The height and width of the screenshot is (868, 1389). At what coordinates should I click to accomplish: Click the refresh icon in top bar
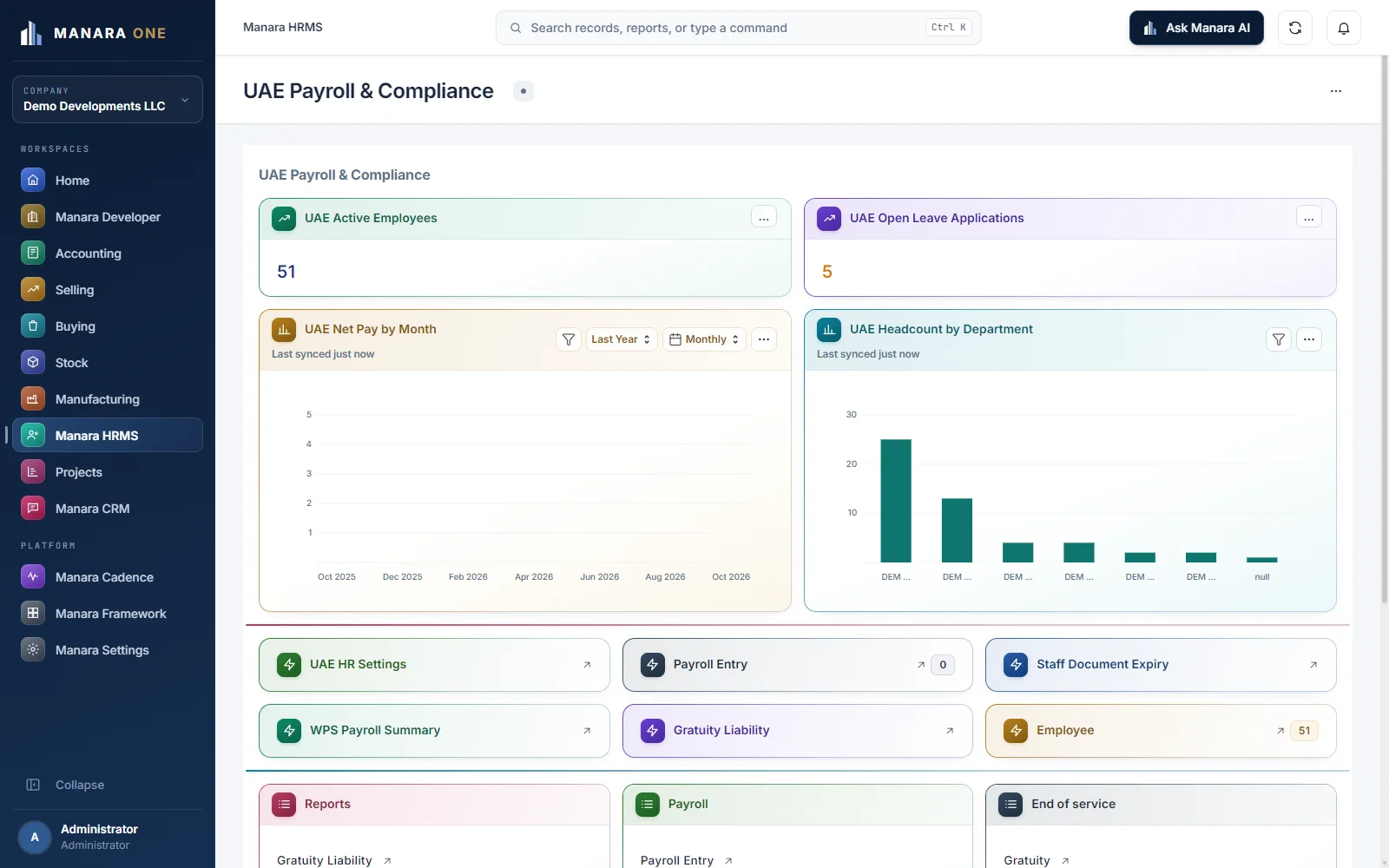click(x=1294, y=28)
